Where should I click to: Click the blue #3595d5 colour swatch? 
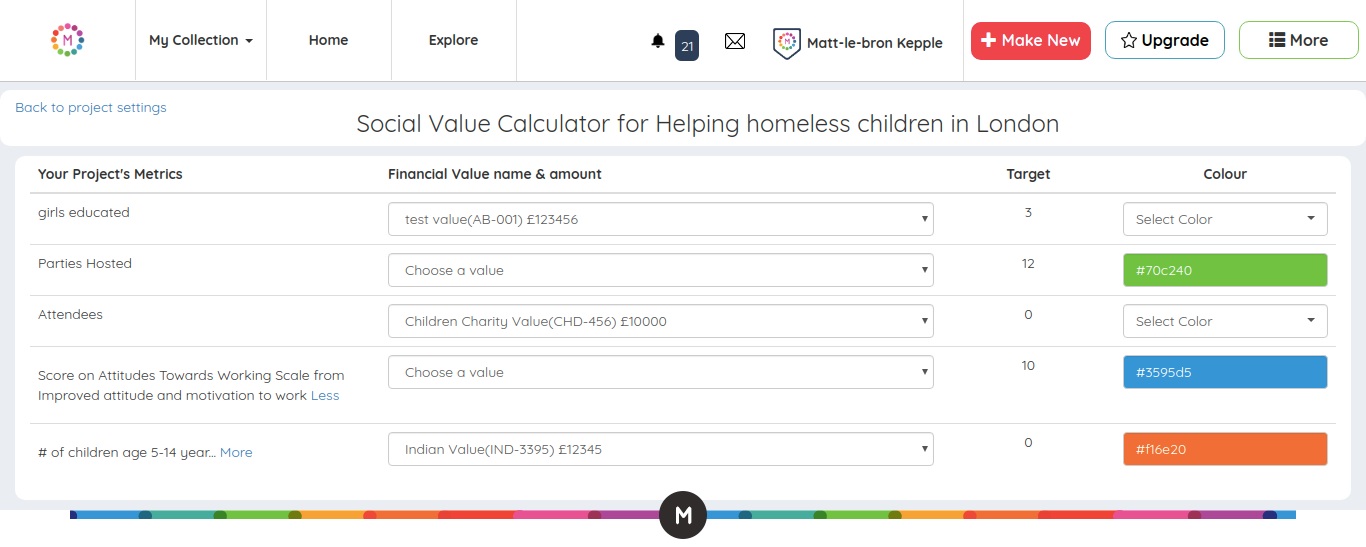[x=1225, y=372]
